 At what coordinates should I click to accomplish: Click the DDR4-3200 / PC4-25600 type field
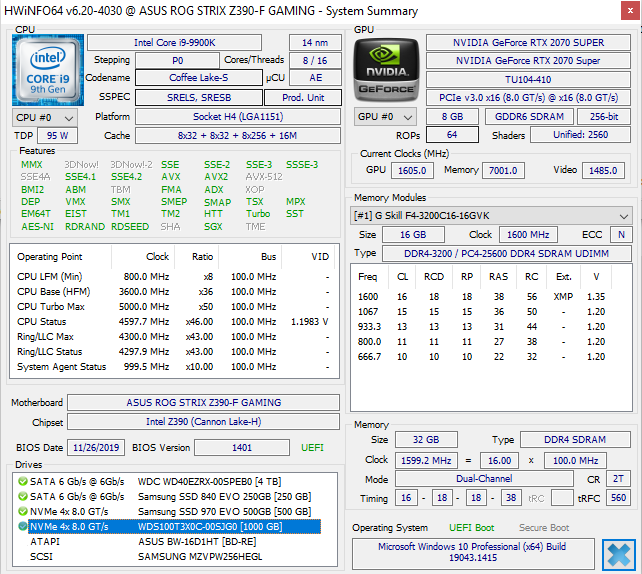tap(506, 253)
